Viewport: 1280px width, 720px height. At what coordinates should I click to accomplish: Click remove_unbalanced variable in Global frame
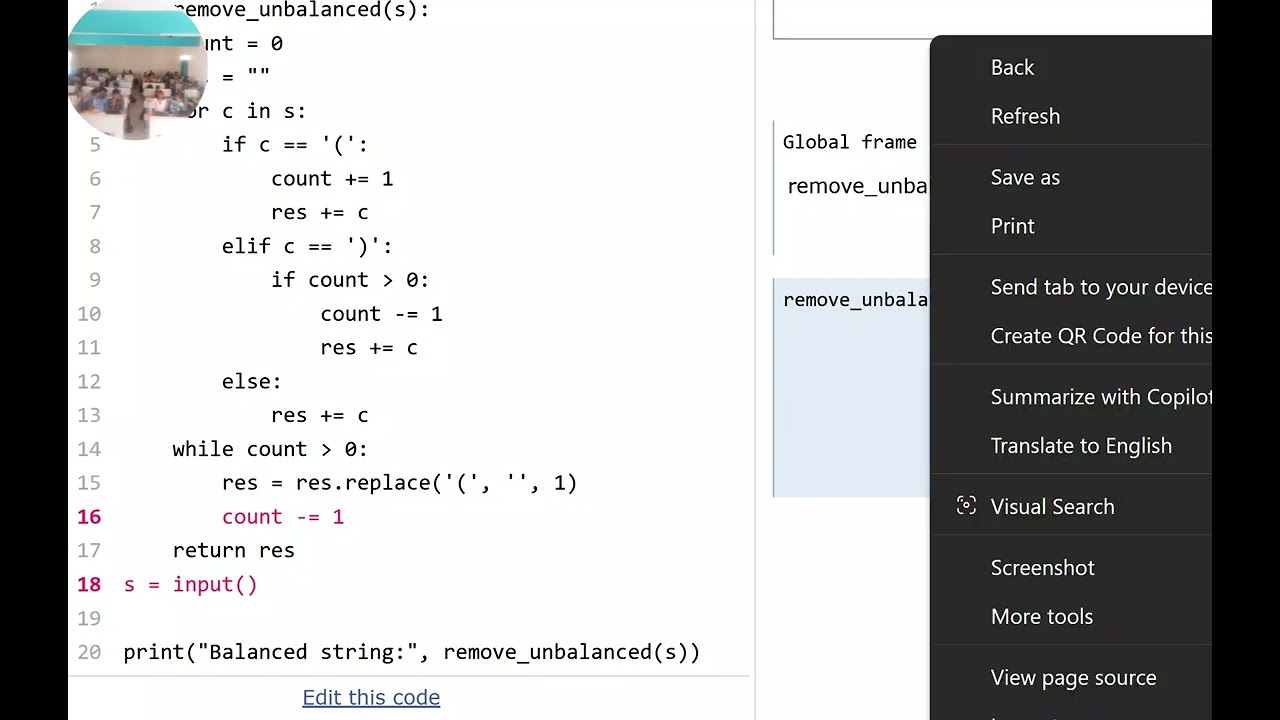tap(857, 186)
